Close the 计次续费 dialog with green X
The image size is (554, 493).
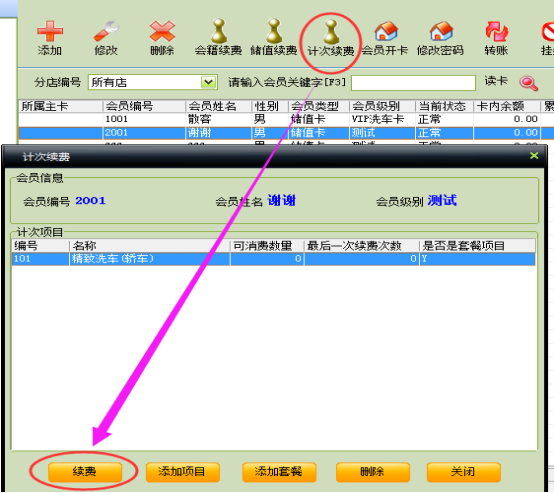[534, 155]
